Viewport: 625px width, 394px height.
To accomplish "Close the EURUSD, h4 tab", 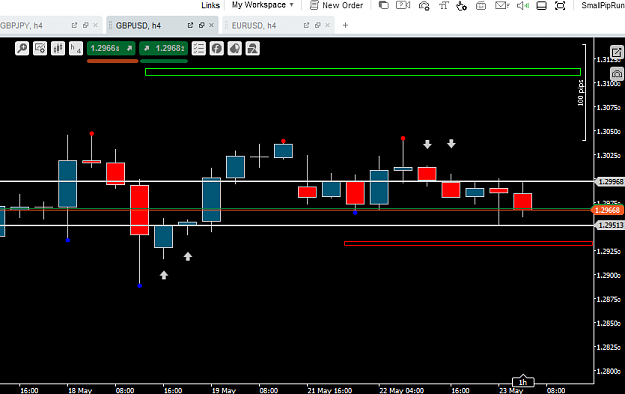I will tap(327, 25).
